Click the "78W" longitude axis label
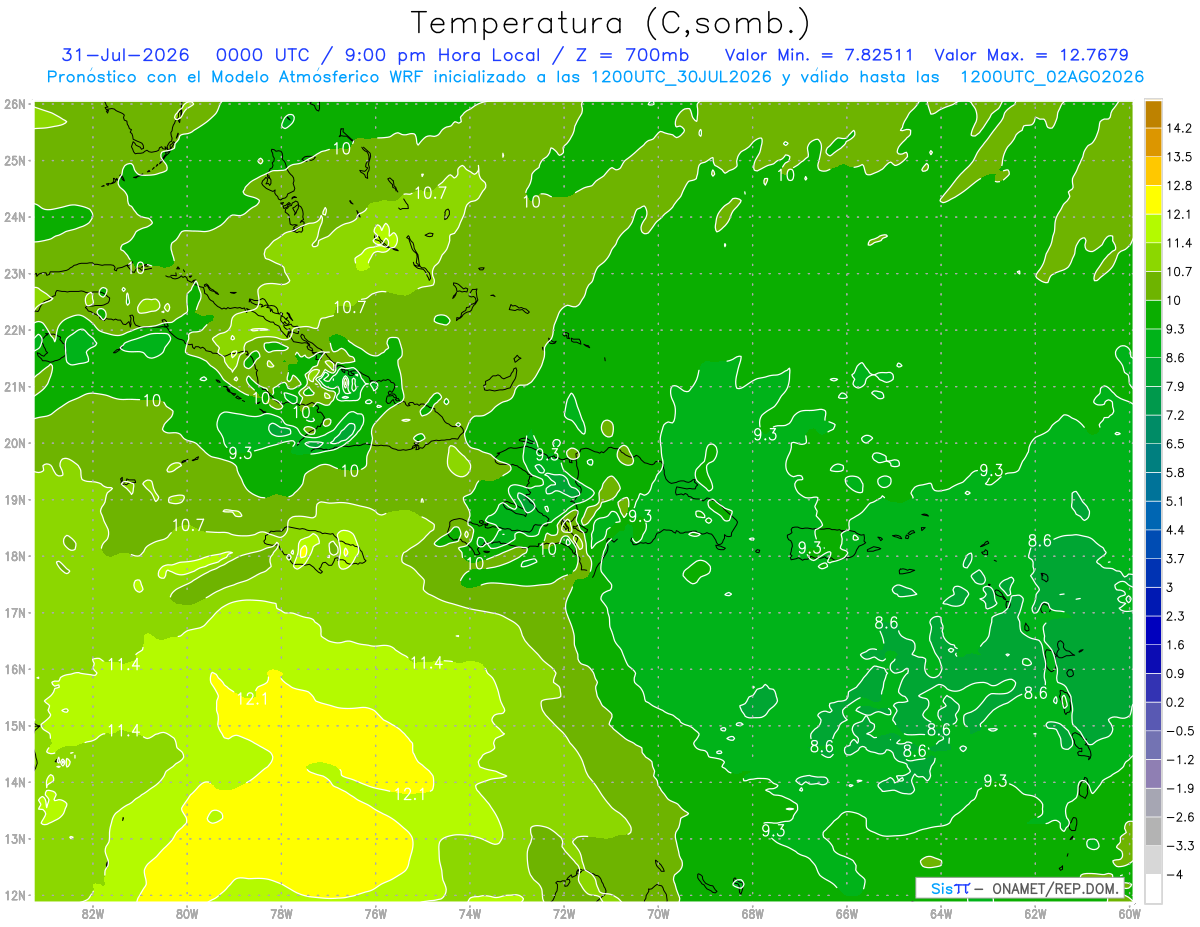The image size is (1200, 927). point(281,913)
